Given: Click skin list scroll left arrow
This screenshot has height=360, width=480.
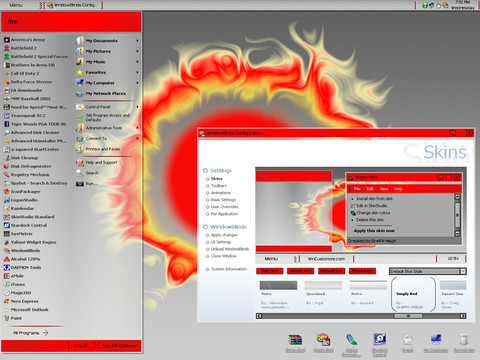Looking at the screenshot, I should pyautogui.click(x=259, y=316).
